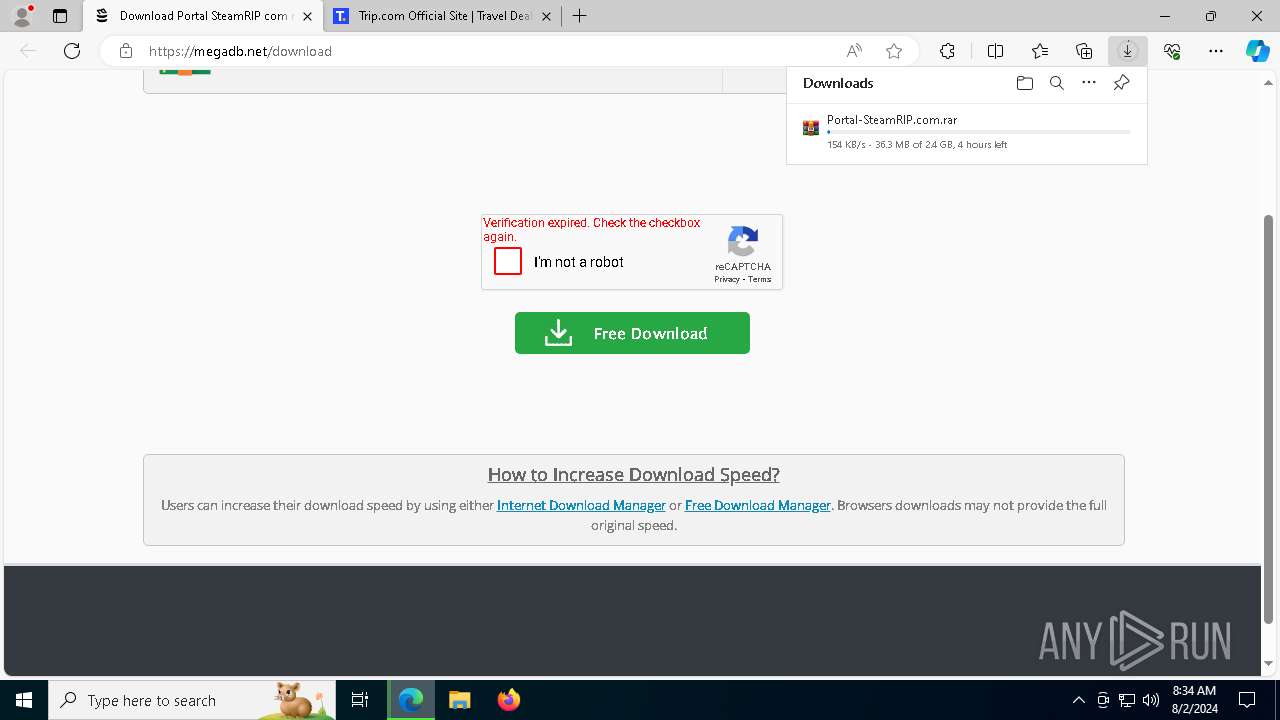
Task: Open the Copilot sidebar icon
Action: (x=1258, y=51)
